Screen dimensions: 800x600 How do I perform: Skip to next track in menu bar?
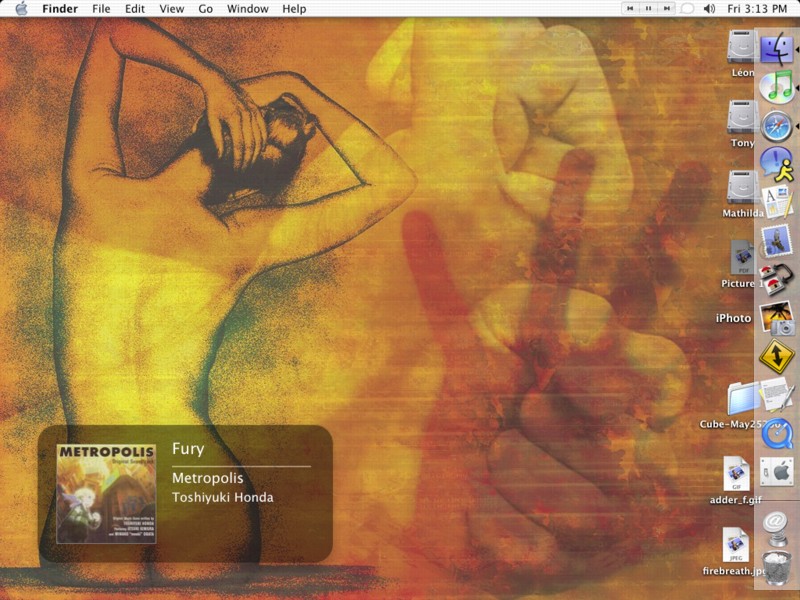[x=666, y=8]
